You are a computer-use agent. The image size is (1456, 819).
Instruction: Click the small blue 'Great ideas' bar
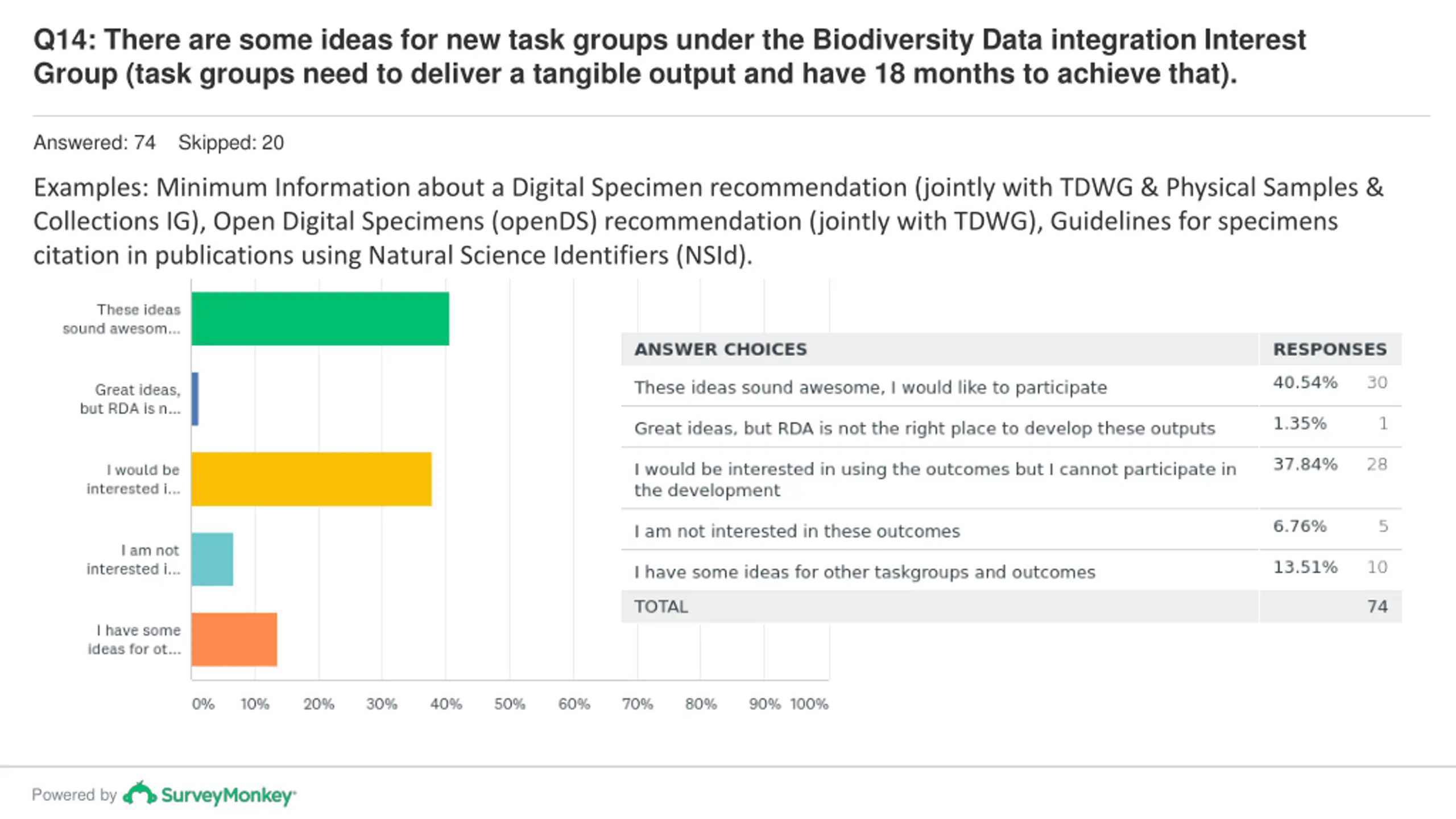tap(195, 399)
